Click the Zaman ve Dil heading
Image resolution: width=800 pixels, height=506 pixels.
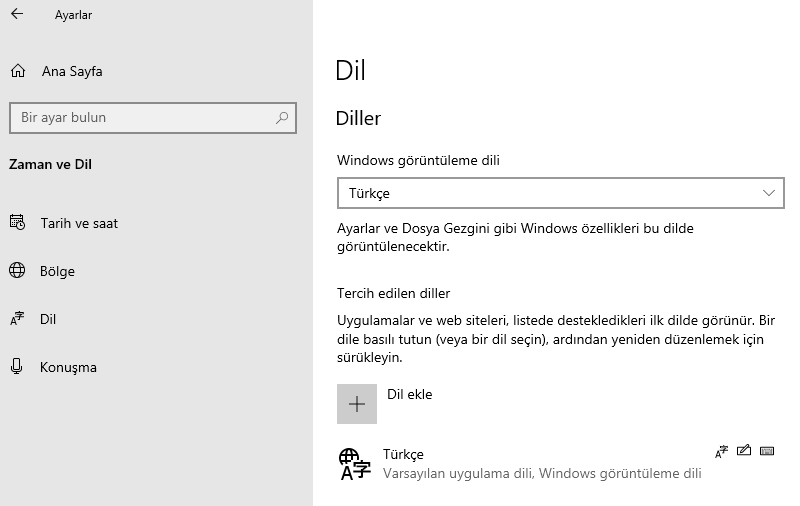tap(51, 164)
